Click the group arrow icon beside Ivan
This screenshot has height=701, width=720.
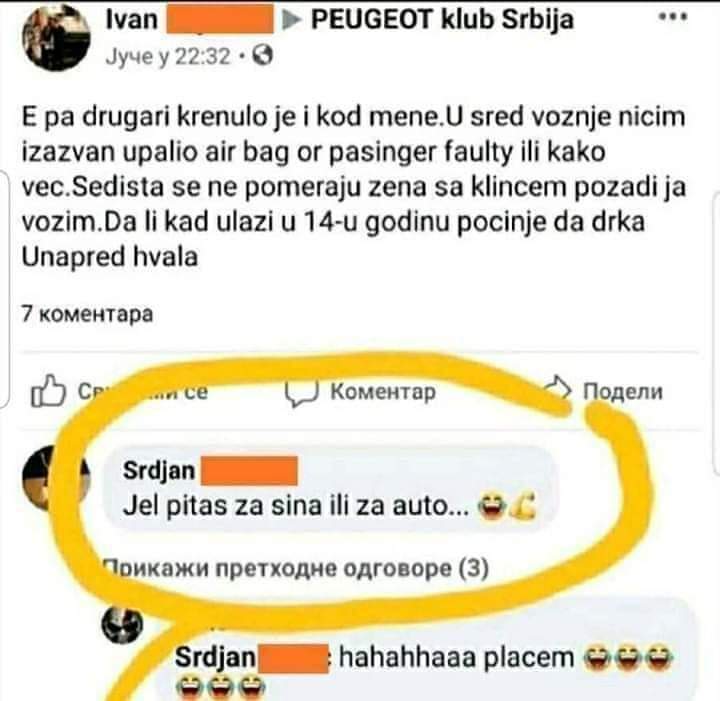[291, 20]
